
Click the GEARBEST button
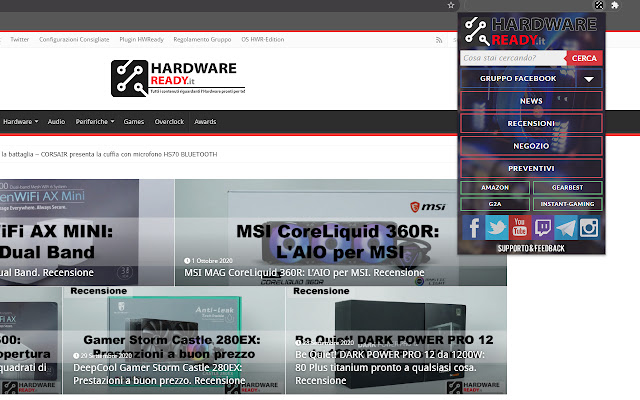pos(567,187)
